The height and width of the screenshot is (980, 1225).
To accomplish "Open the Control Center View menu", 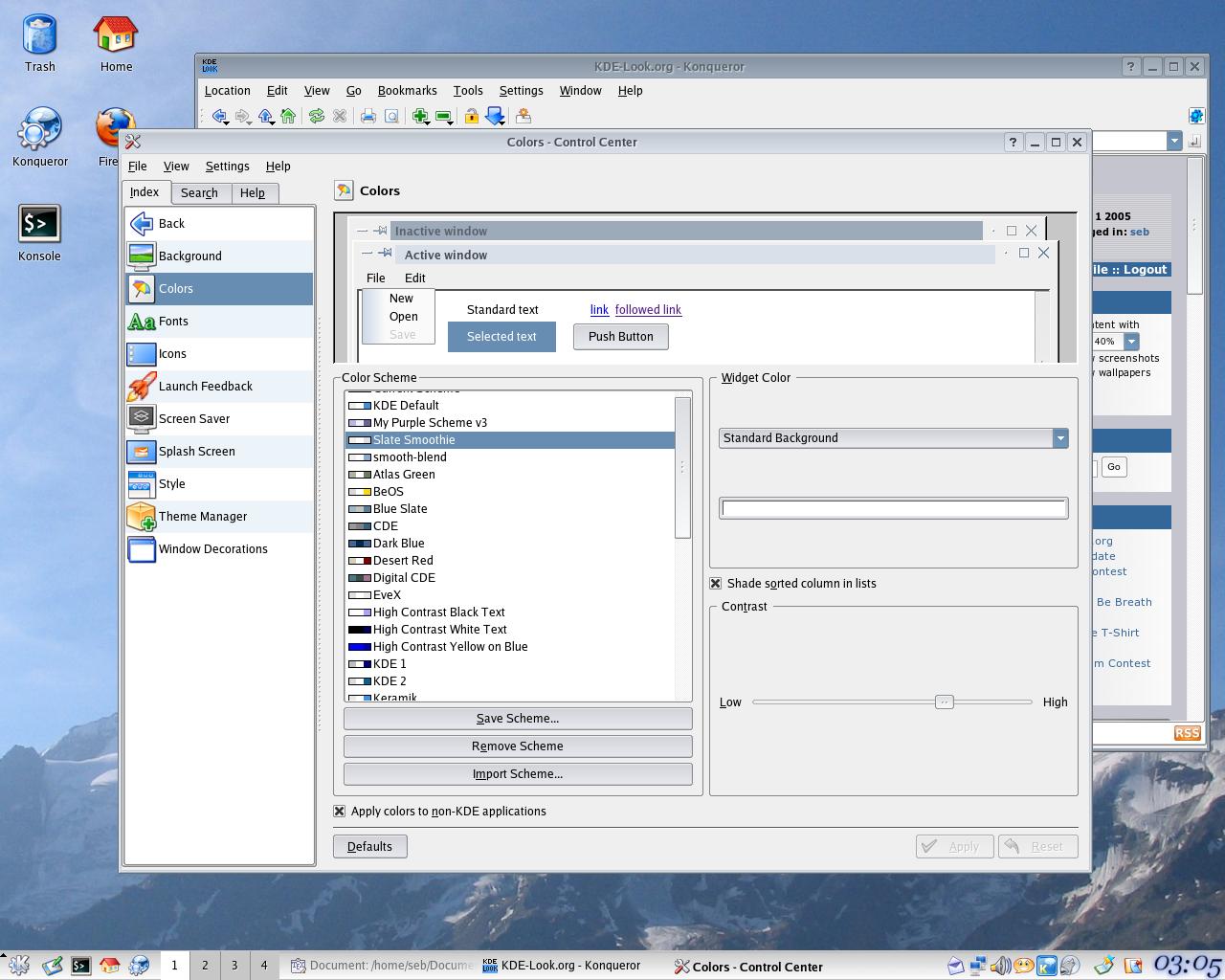I will 176,167.
